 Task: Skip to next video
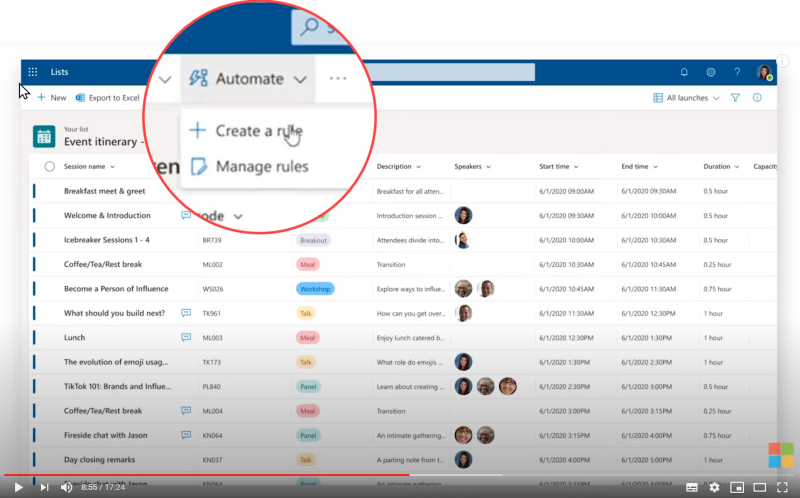pos(44,487)
